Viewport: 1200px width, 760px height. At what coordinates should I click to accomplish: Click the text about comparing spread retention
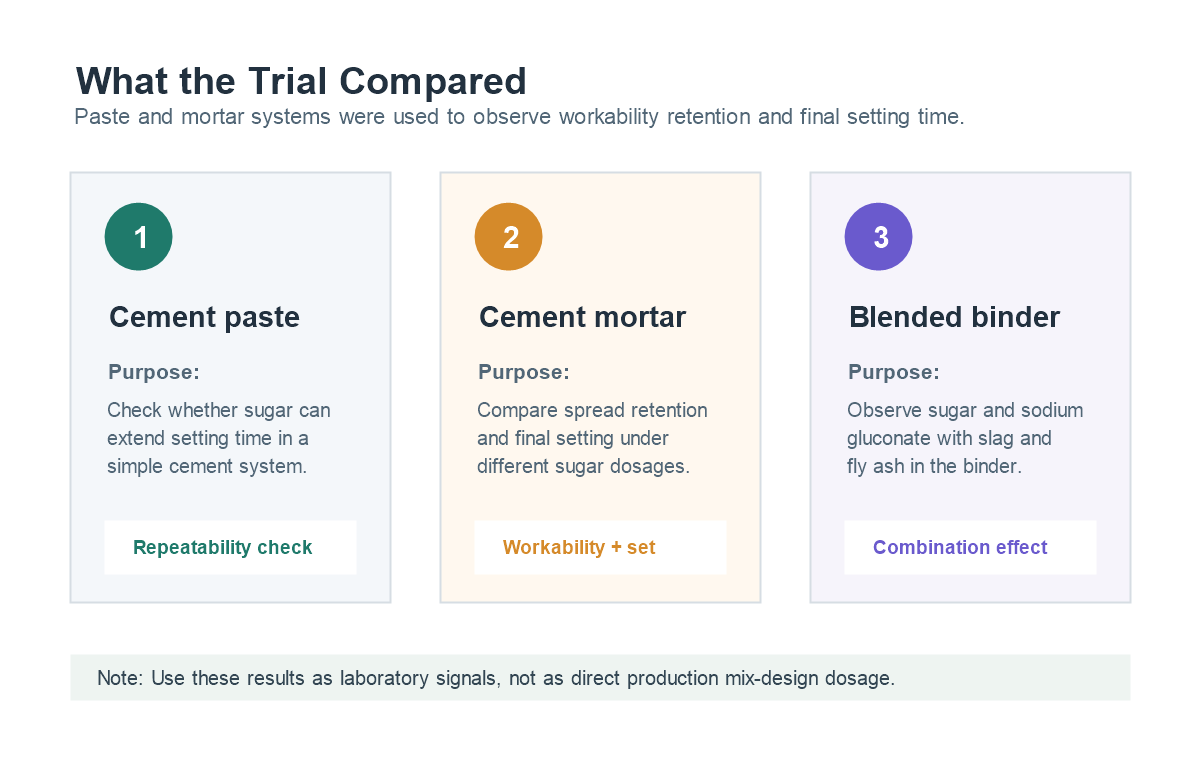tap(592, 438)
